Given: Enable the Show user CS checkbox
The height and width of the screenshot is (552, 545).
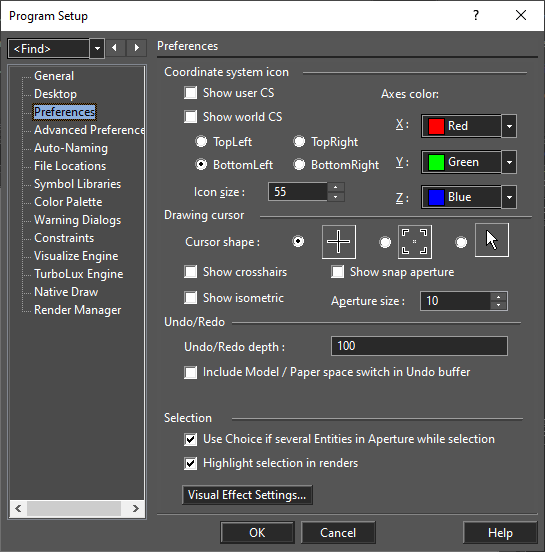Looking at the screenshot, I should click(x=190, y=93).
